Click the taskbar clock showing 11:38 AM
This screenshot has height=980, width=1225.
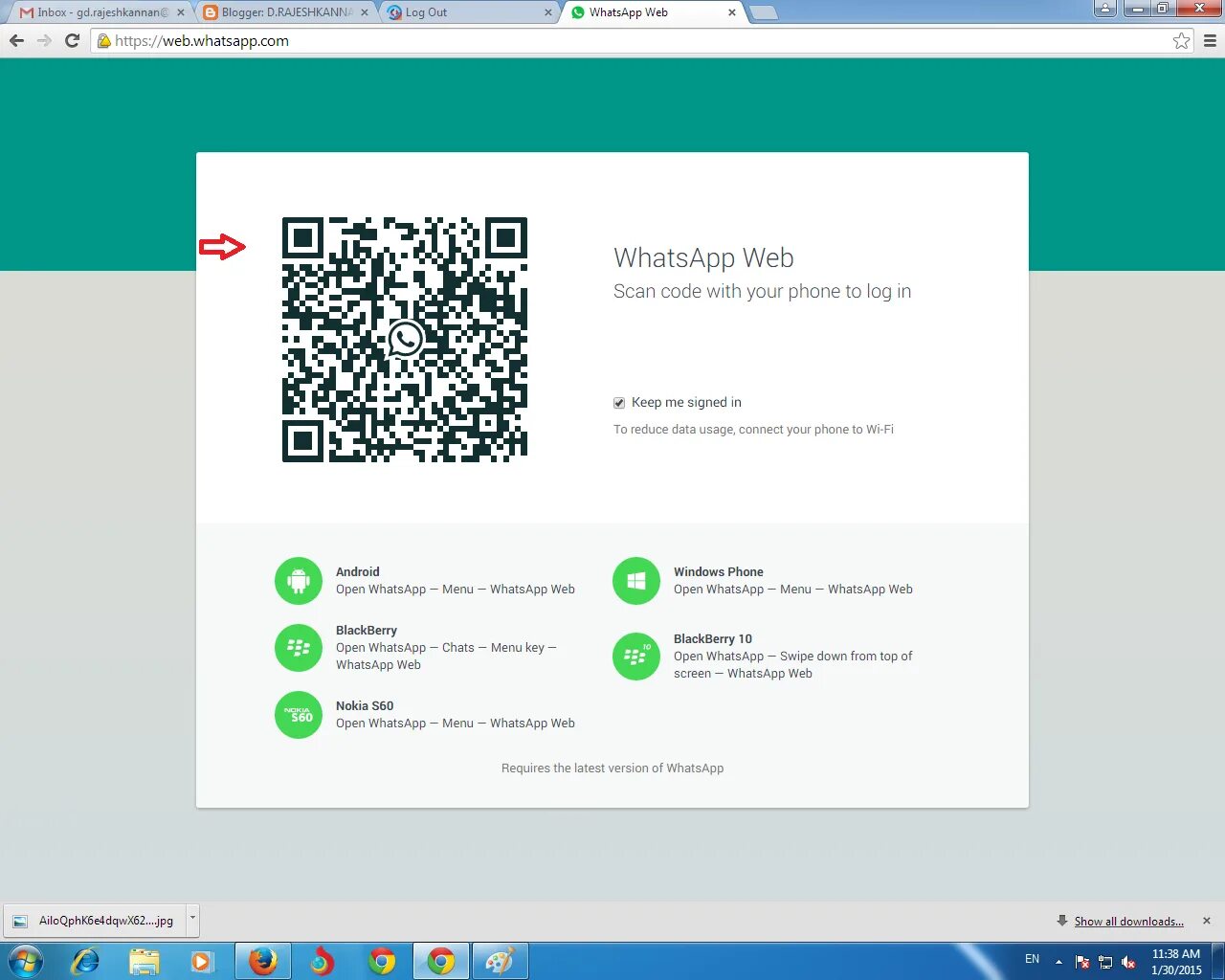click(x=1176, y=962)
